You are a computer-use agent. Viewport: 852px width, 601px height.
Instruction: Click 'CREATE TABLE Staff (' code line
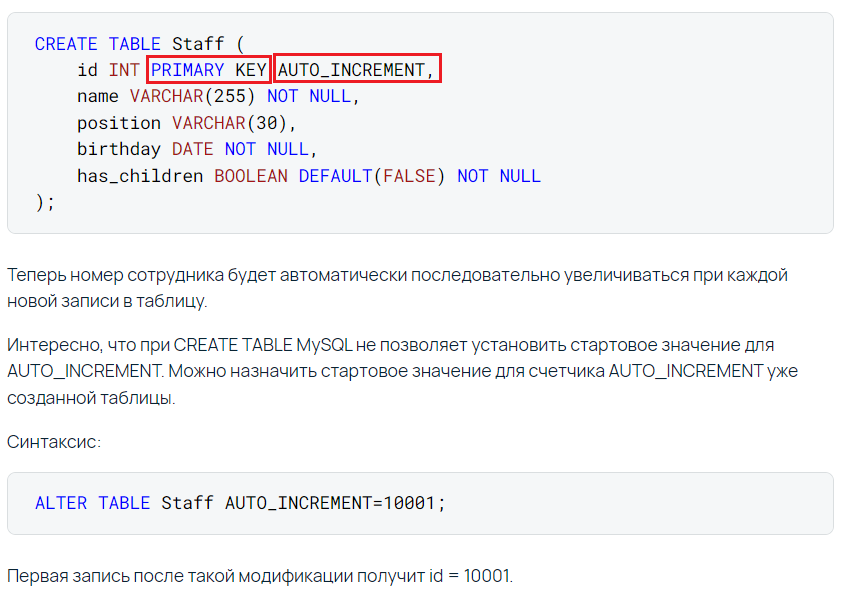tap(140, 43)
